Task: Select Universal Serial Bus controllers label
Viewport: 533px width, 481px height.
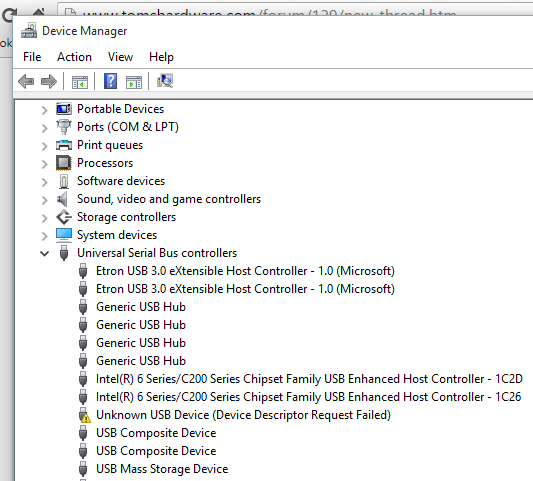Action: (x=157, y=253)
